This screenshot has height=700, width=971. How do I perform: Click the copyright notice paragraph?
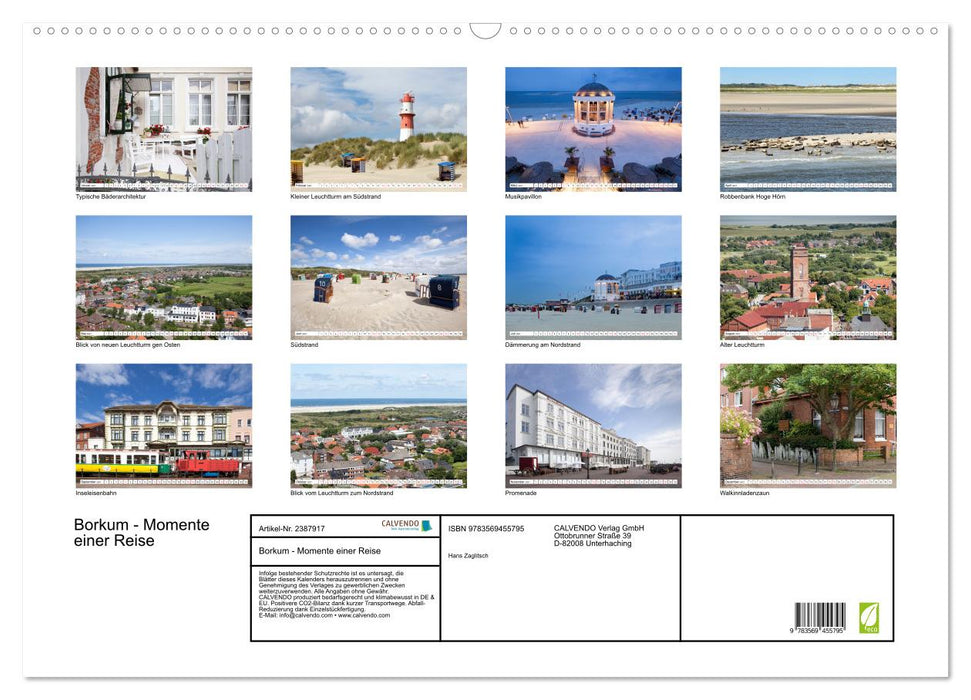point(346,594)
